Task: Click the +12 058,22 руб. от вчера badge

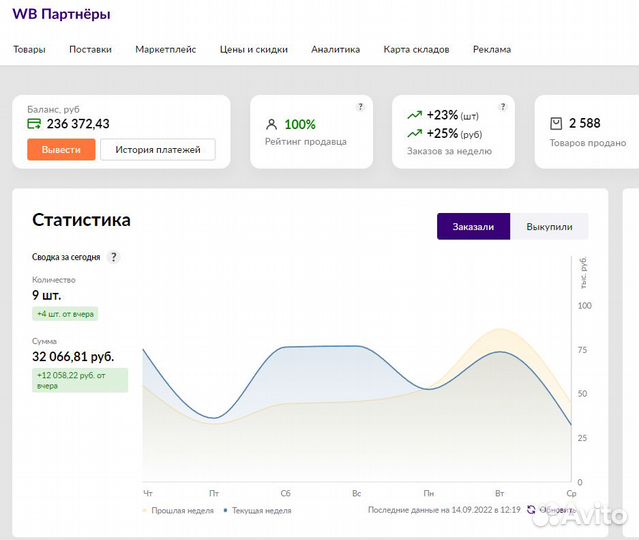Action: tap(80, 380)
